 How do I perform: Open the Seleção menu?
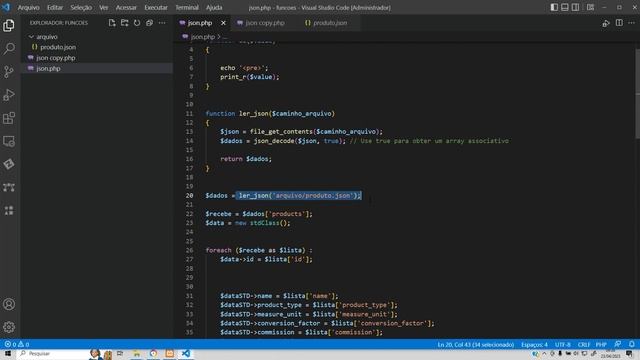click(81, 7)
